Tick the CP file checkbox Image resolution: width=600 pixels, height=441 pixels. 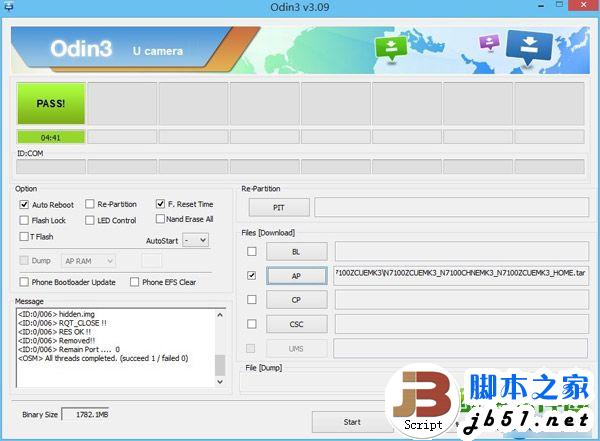coord(252,299)
